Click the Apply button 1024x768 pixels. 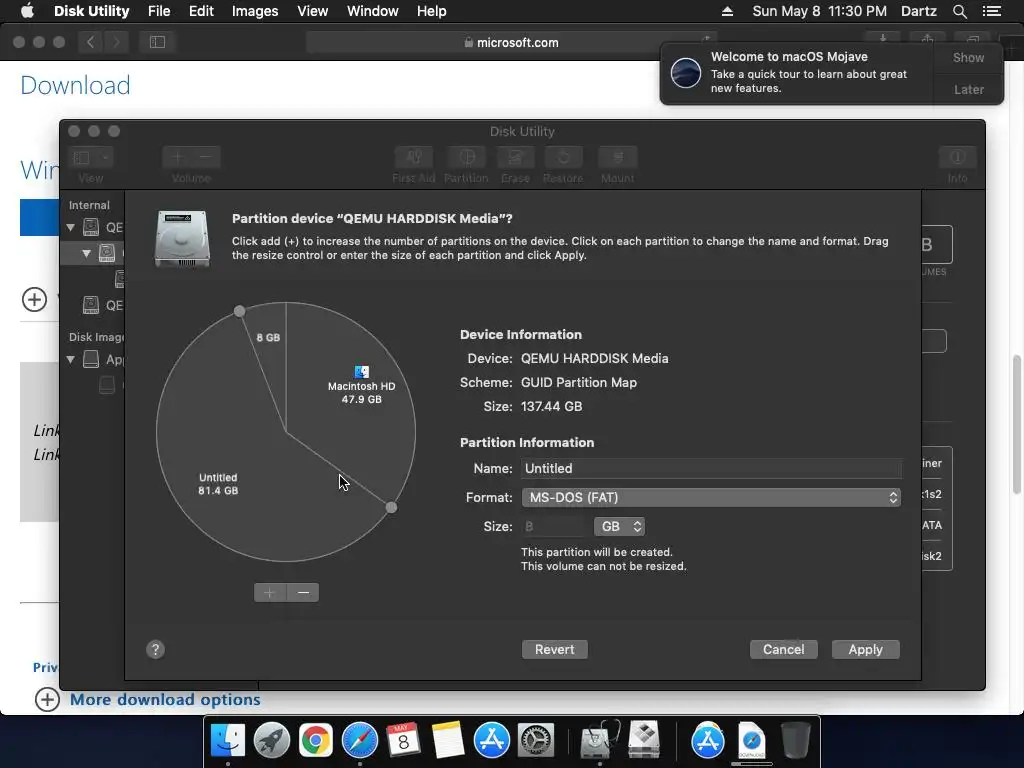(865, 649)
